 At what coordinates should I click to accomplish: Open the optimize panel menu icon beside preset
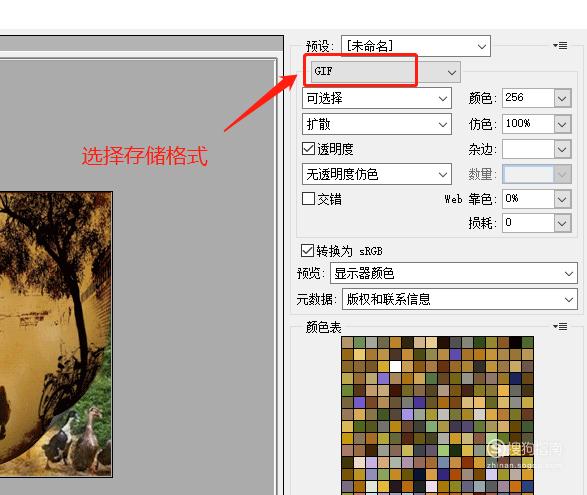560,46
